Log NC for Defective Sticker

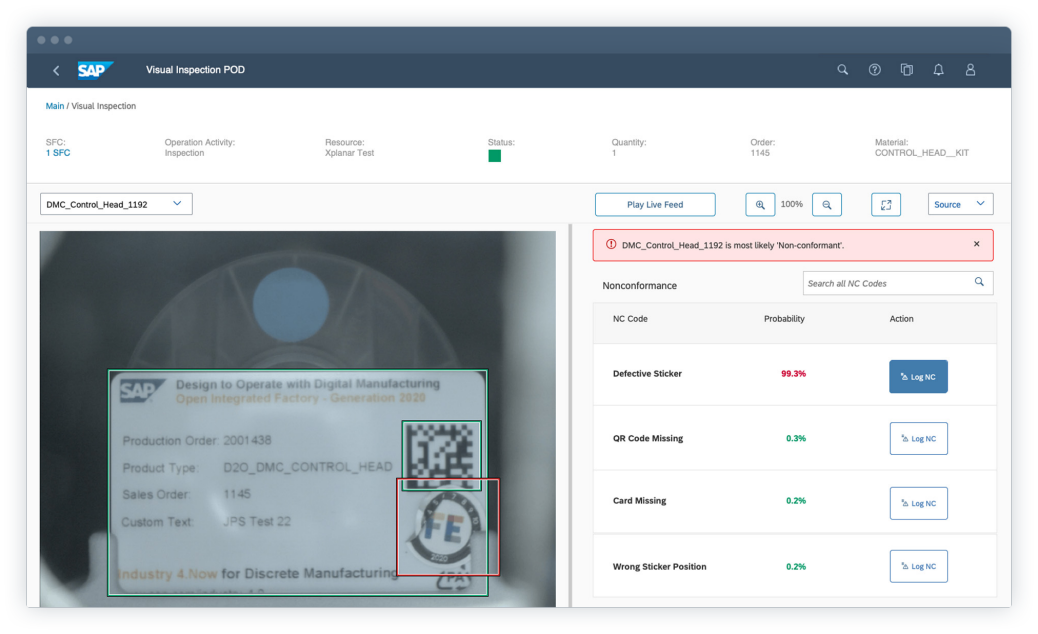(918, 377)
